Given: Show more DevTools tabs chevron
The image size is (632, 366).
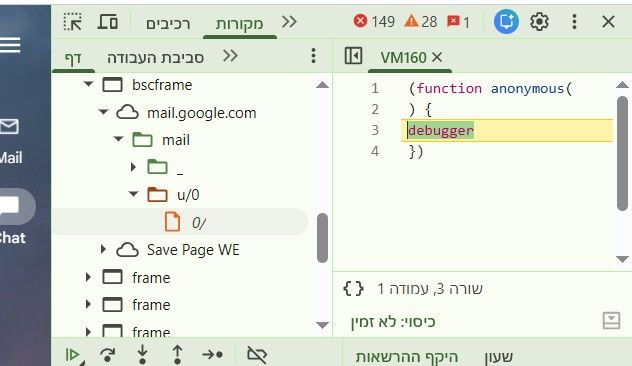Looking at the screenshot, I should 289,21.
